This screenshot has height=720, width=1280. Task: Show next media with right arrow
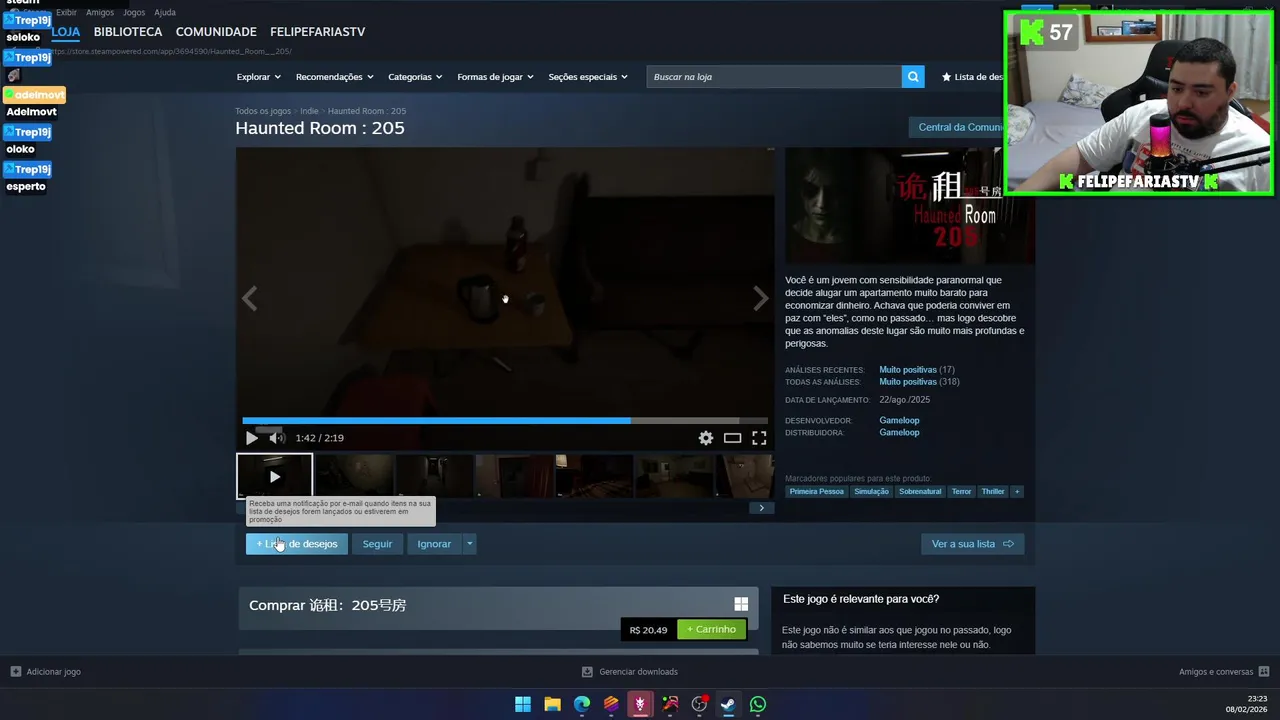(761, 298)
